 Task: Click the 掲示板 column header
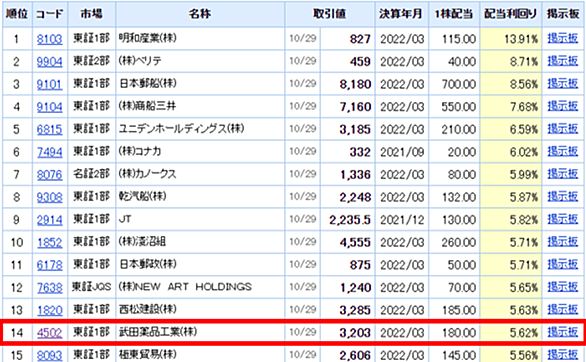[x=563, y=14]
